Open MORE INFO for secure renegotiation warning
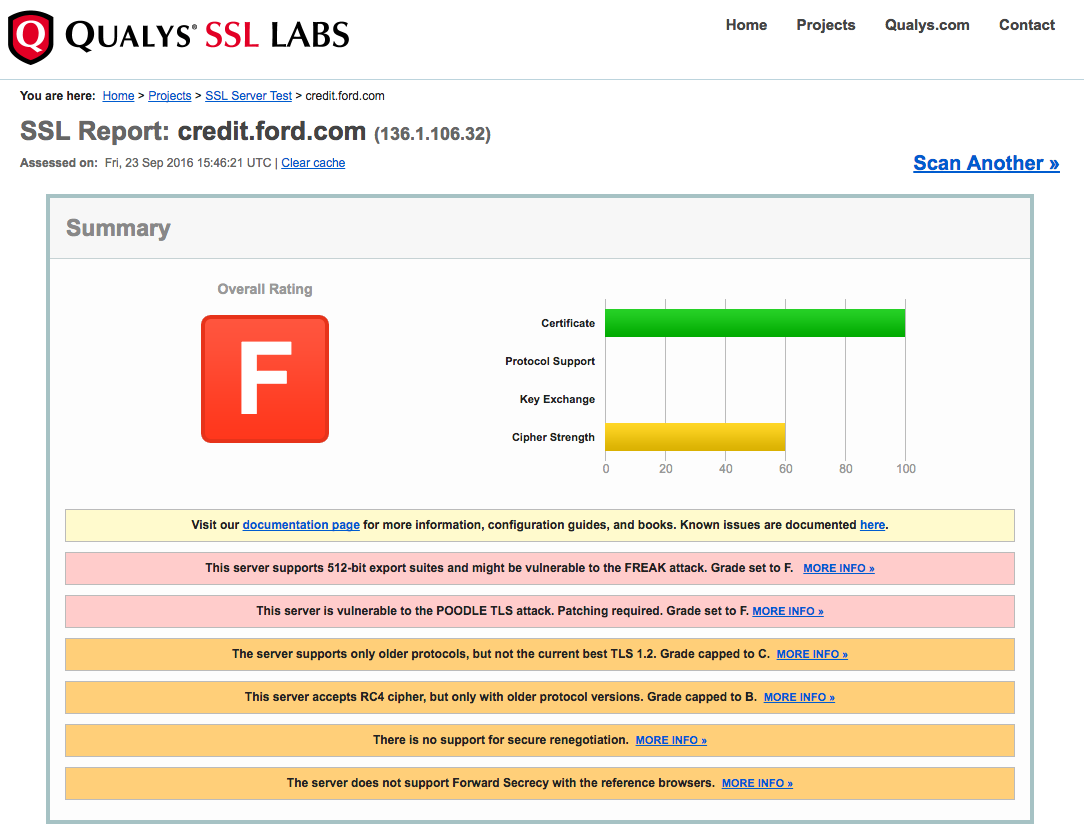 click(671, 740)
